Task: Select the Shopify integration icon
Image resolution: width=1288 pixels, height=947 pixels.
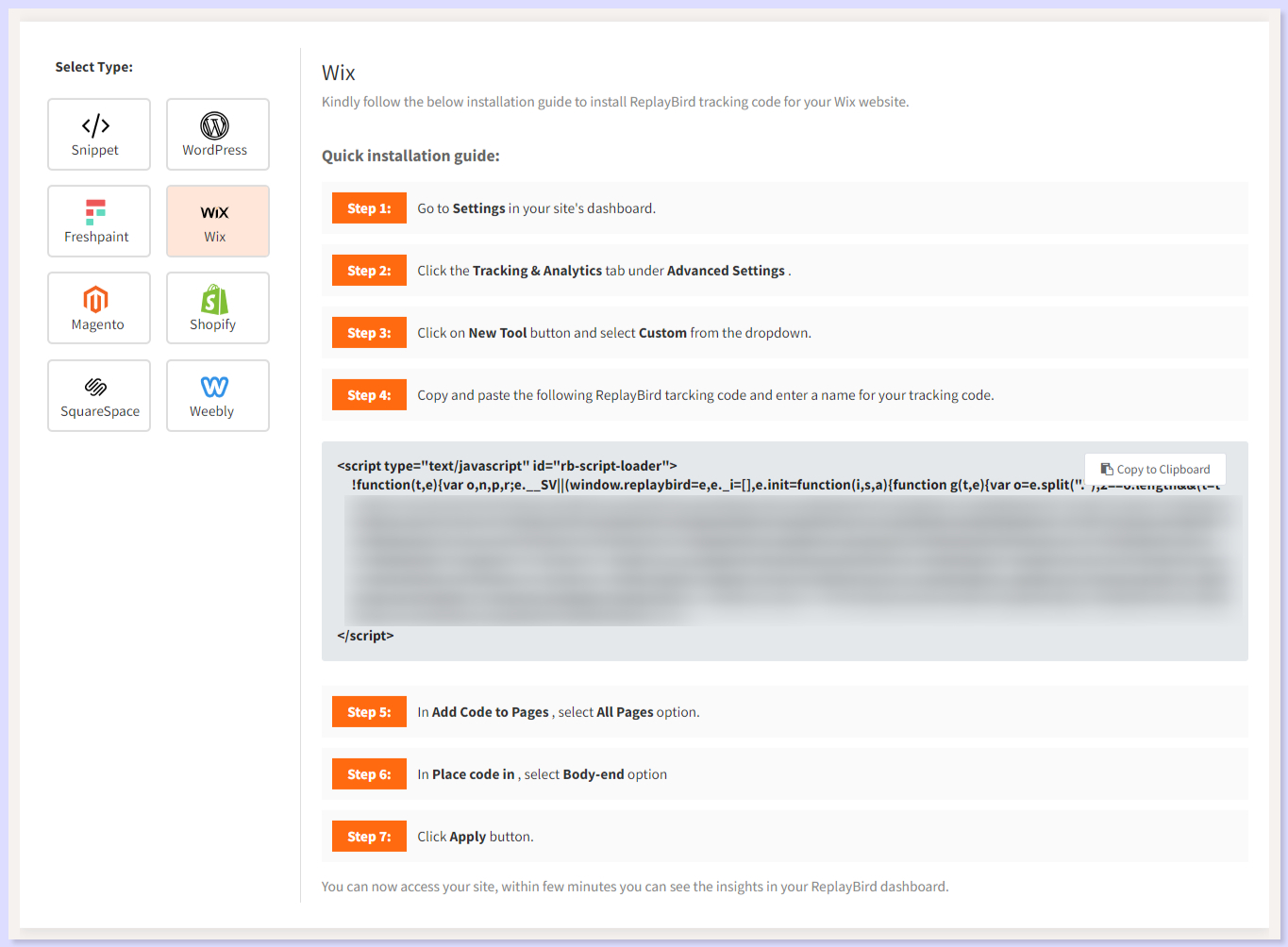Action: [x=217, y=307]
